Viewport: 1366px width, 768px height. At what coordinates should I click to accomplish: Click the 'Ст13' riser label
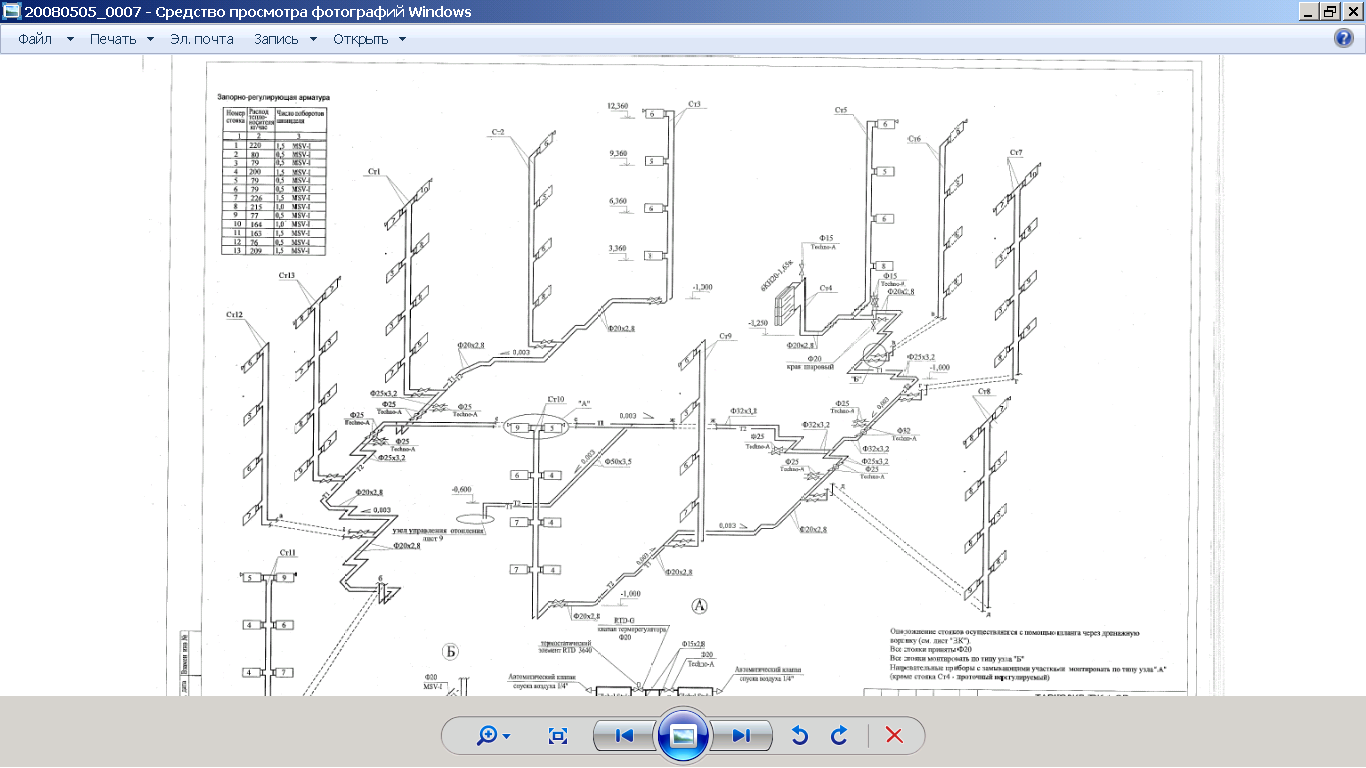(288, 275)
